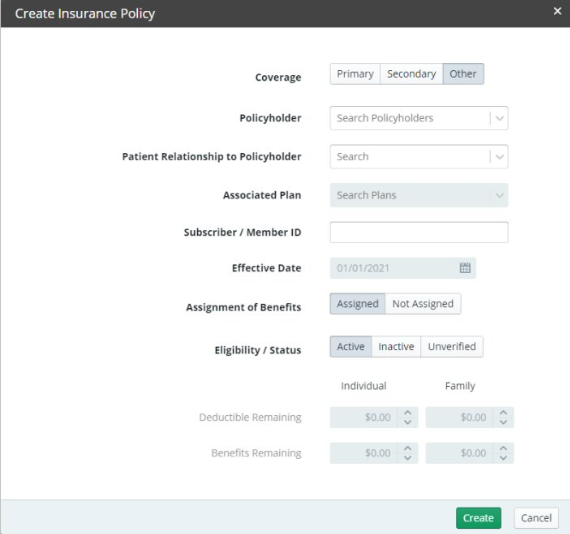Screen dimensions: 570x534
Task: Expand the Search Policyholders dropdown arrow
Action: point(499,118)
